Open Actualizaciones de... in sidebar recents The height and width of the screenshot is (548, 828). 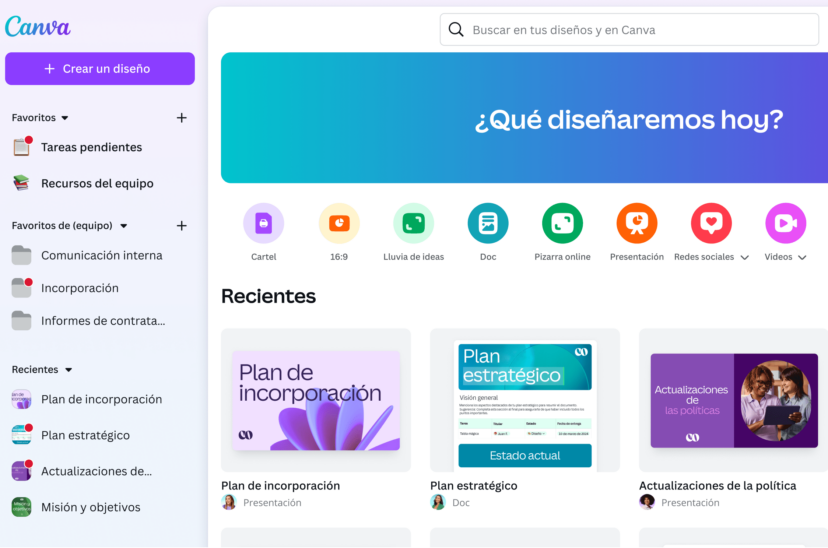pyautogui.click(x=97, y=471)
